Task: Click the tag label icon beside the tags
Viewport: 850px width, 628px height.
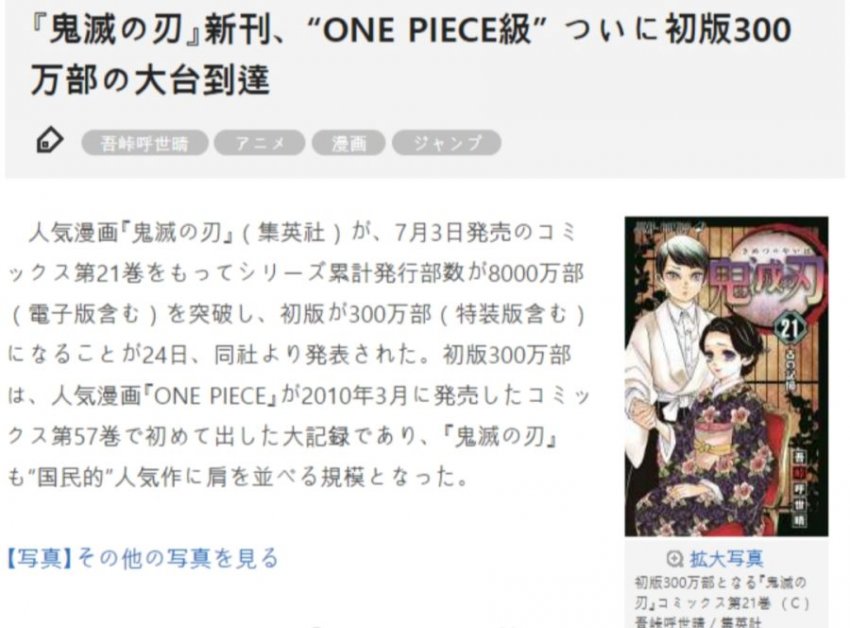Action: (x=49, y=141)
